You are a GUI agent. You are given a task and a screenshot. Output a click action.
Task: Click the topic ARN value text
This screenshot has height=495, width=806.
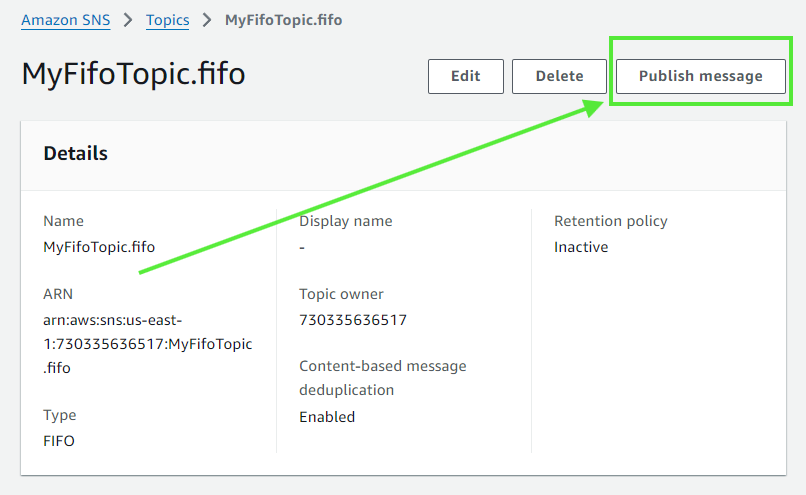pyautogui.click(x=147, y=344)
